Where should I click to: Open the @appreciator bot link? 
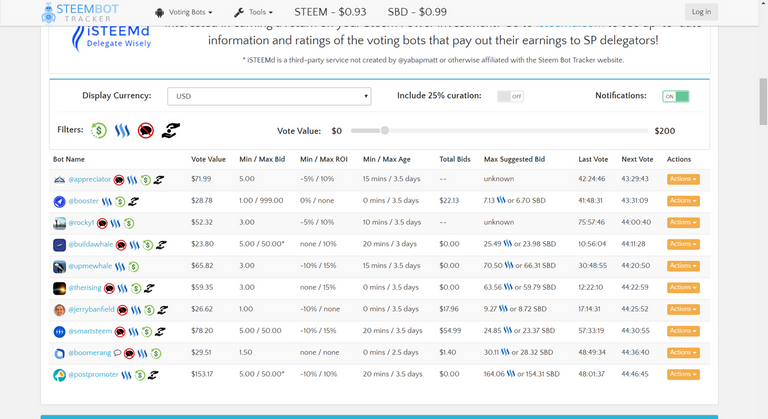tap(89, 179)
